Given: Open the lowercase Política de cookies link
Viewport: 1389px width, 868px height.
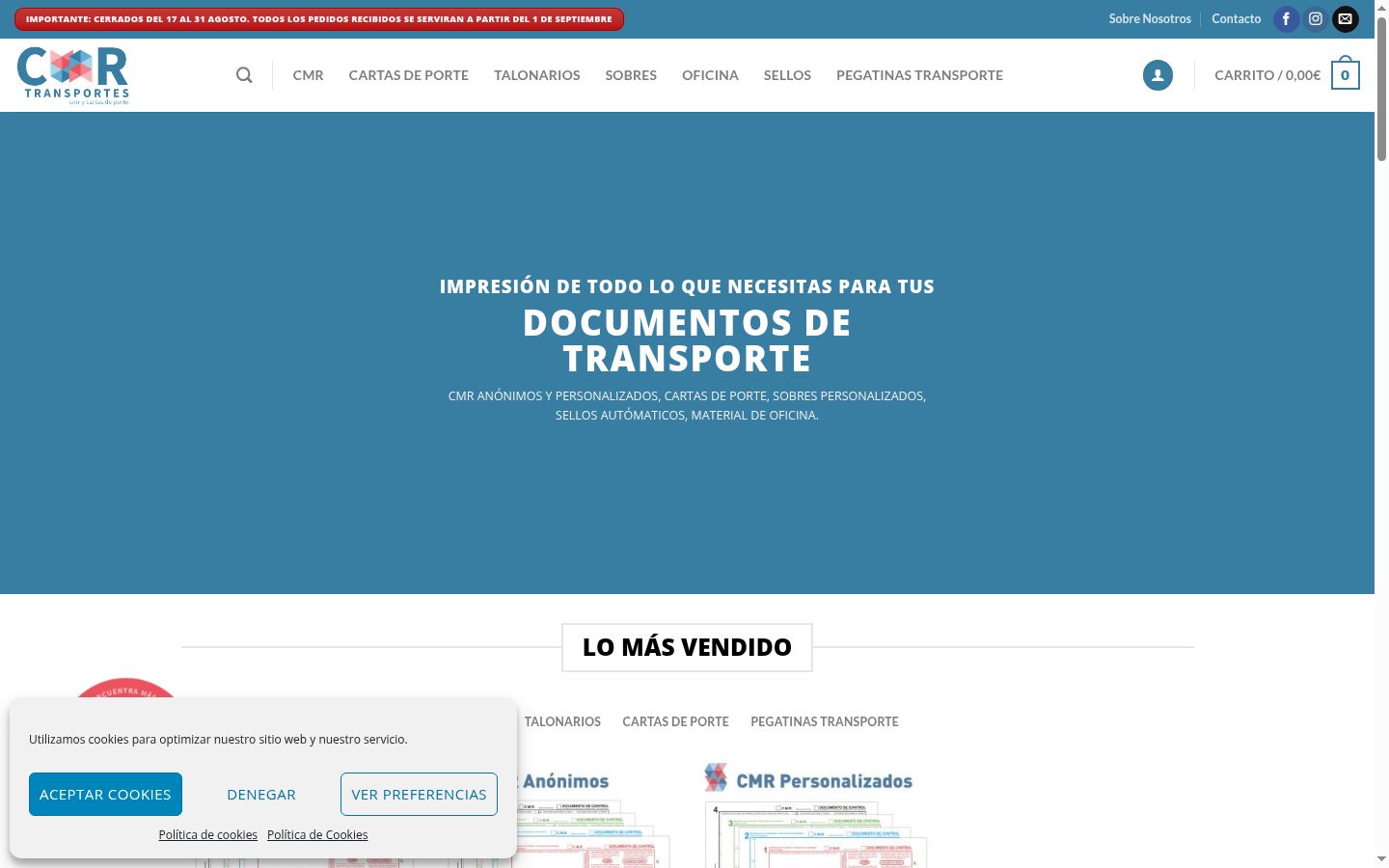Looking at the screenshot, I should pyautogui.click(x=208, y=835).
